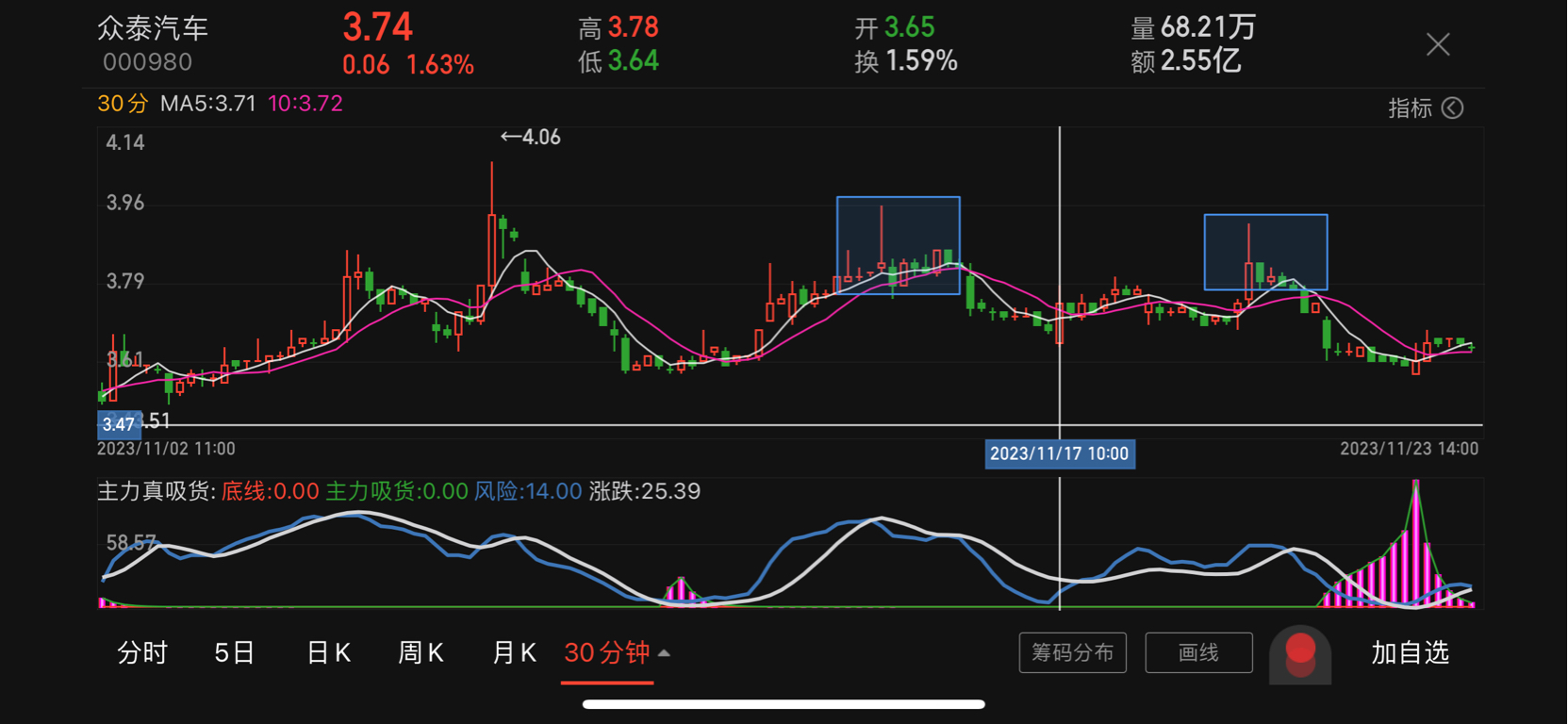Add stock via 加自选
Image resolution: width=1568 pixels, height=724 pixels.
(1410, 652)
